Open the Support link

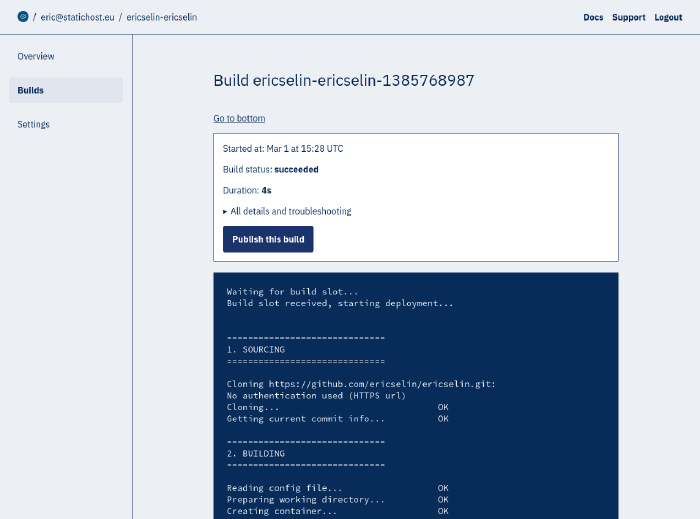point(628,17)
